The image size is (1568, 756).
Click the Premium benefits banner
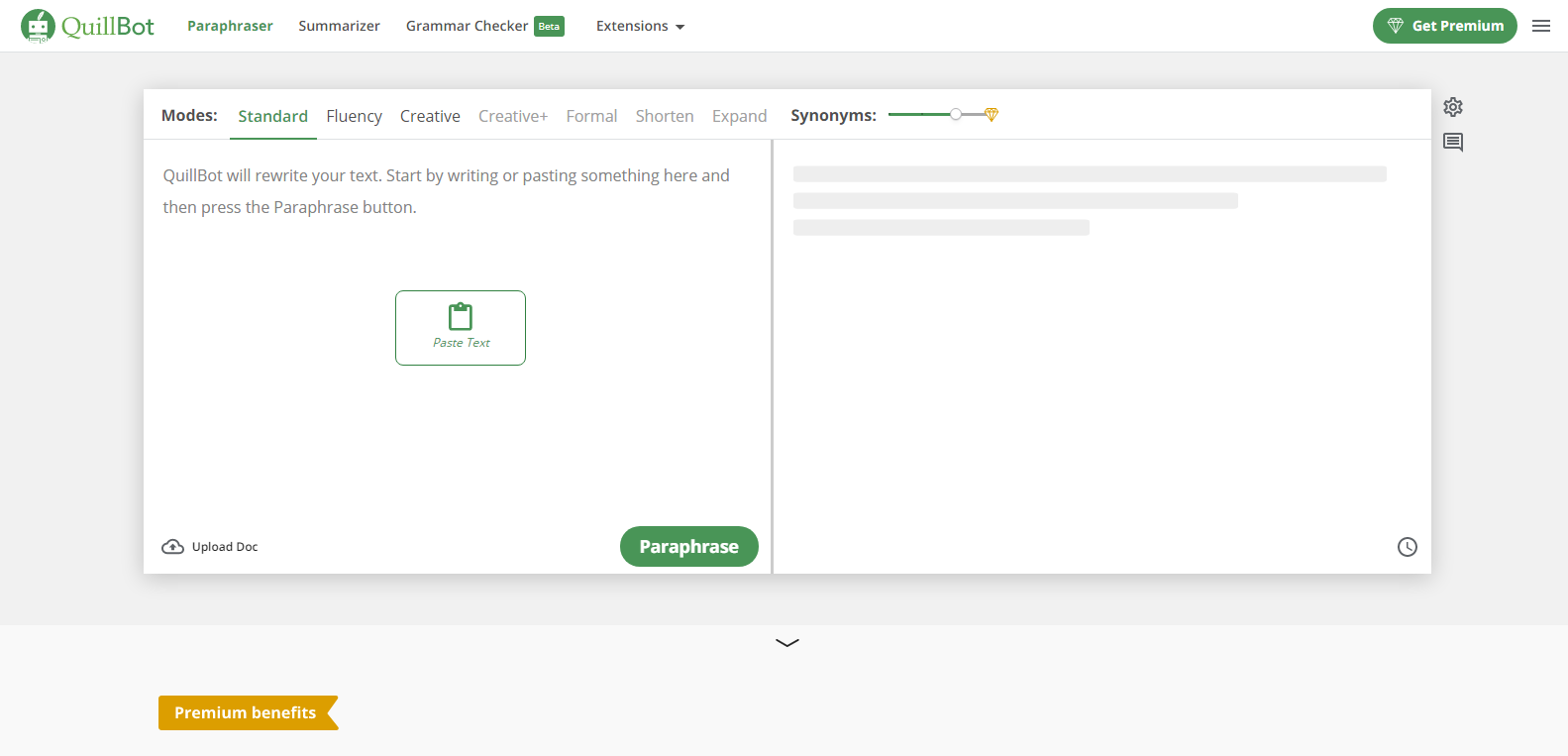click(249, 712)
